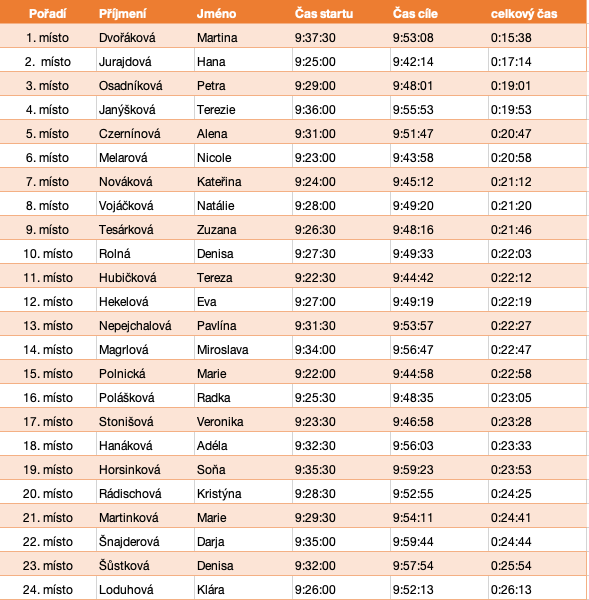Click total time cell 0:21:12

537,181
